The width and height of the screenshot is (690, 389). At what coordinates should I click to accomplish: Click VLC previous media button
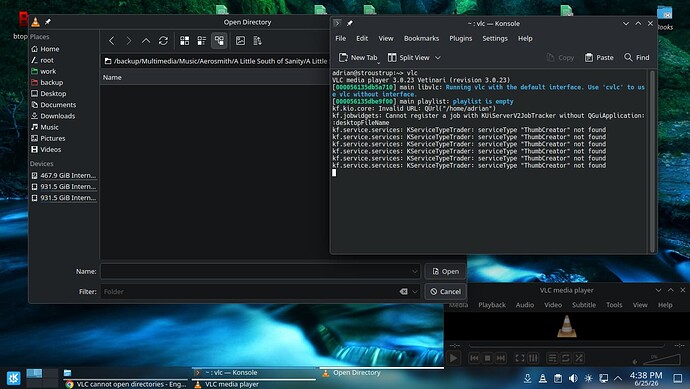coord(474,358)
